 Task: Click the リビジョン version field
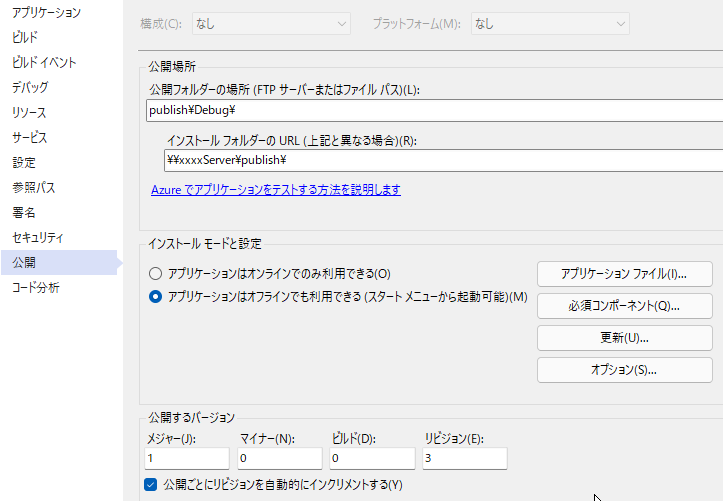coord(465,458)
